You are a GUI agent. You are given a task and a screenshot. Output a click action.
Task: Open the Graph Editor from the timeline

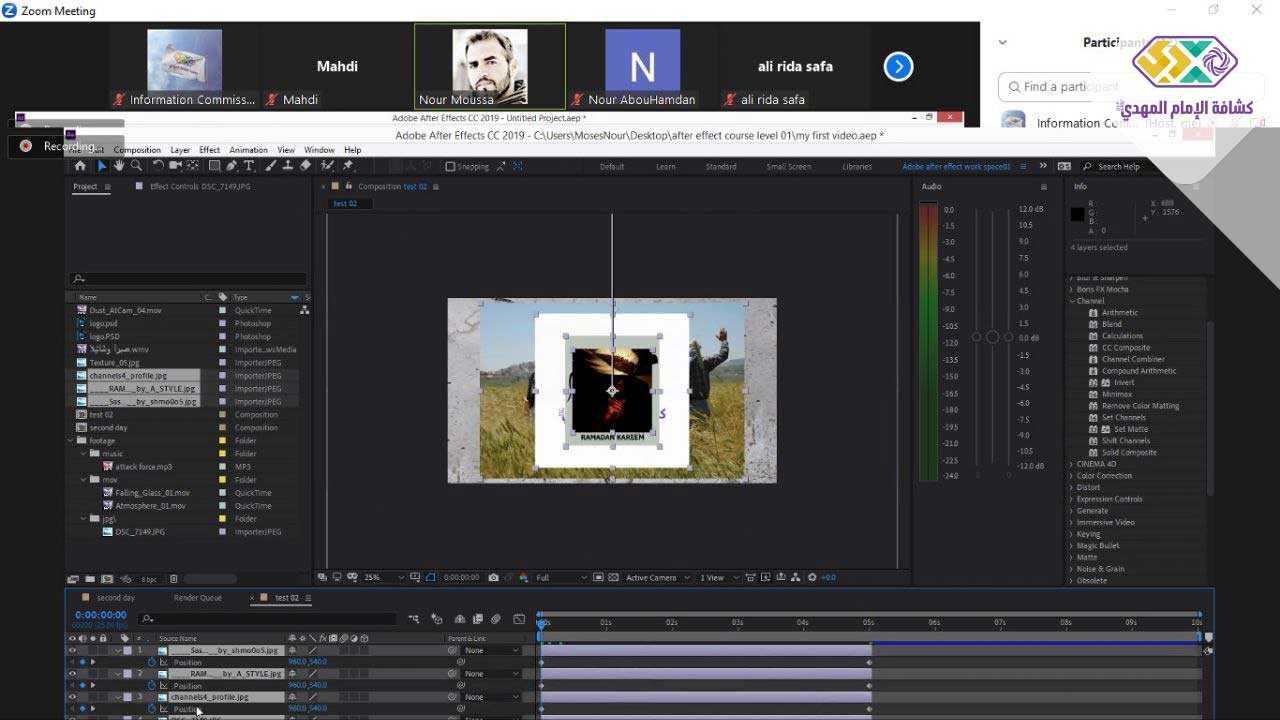coord(519,619)
